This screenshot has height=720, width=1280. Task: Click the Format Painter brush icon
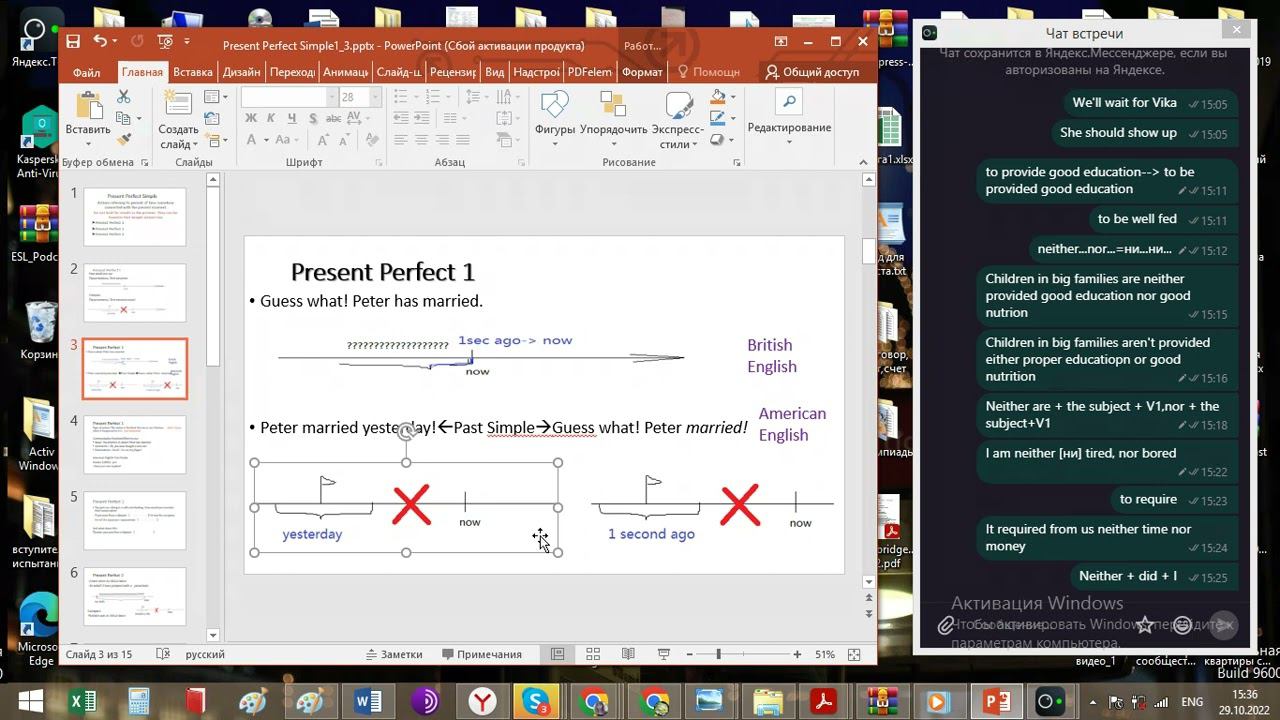click(124, 139)
